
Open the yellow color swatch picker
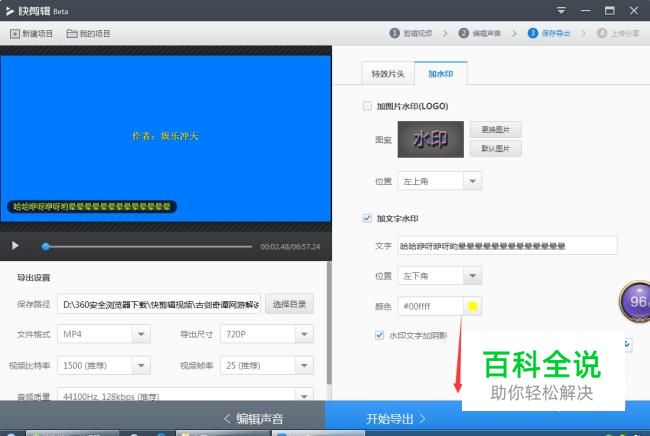(472, 306)
